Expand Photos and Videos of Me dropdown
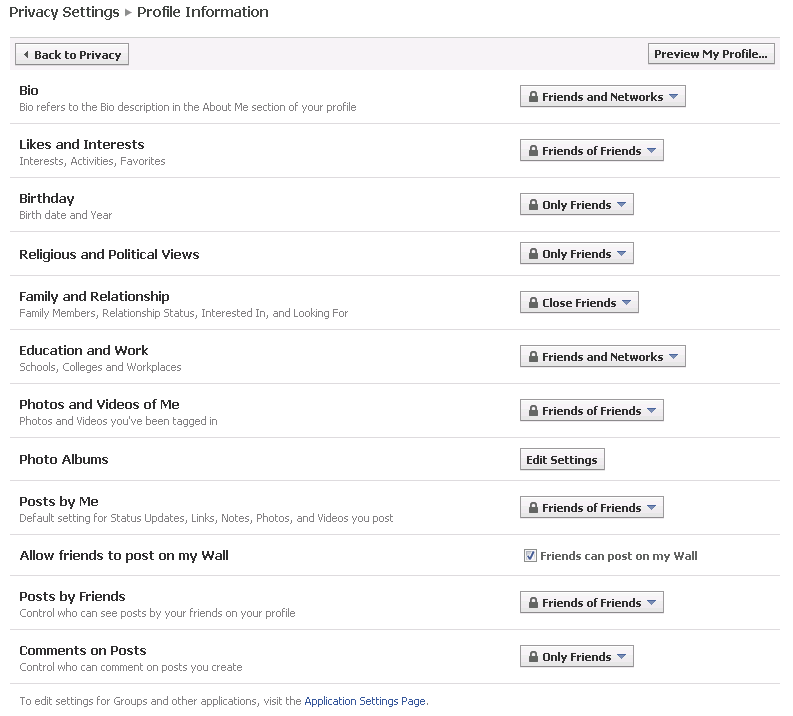The height and width of the screenshot is (716, 793). coord(592,411)
